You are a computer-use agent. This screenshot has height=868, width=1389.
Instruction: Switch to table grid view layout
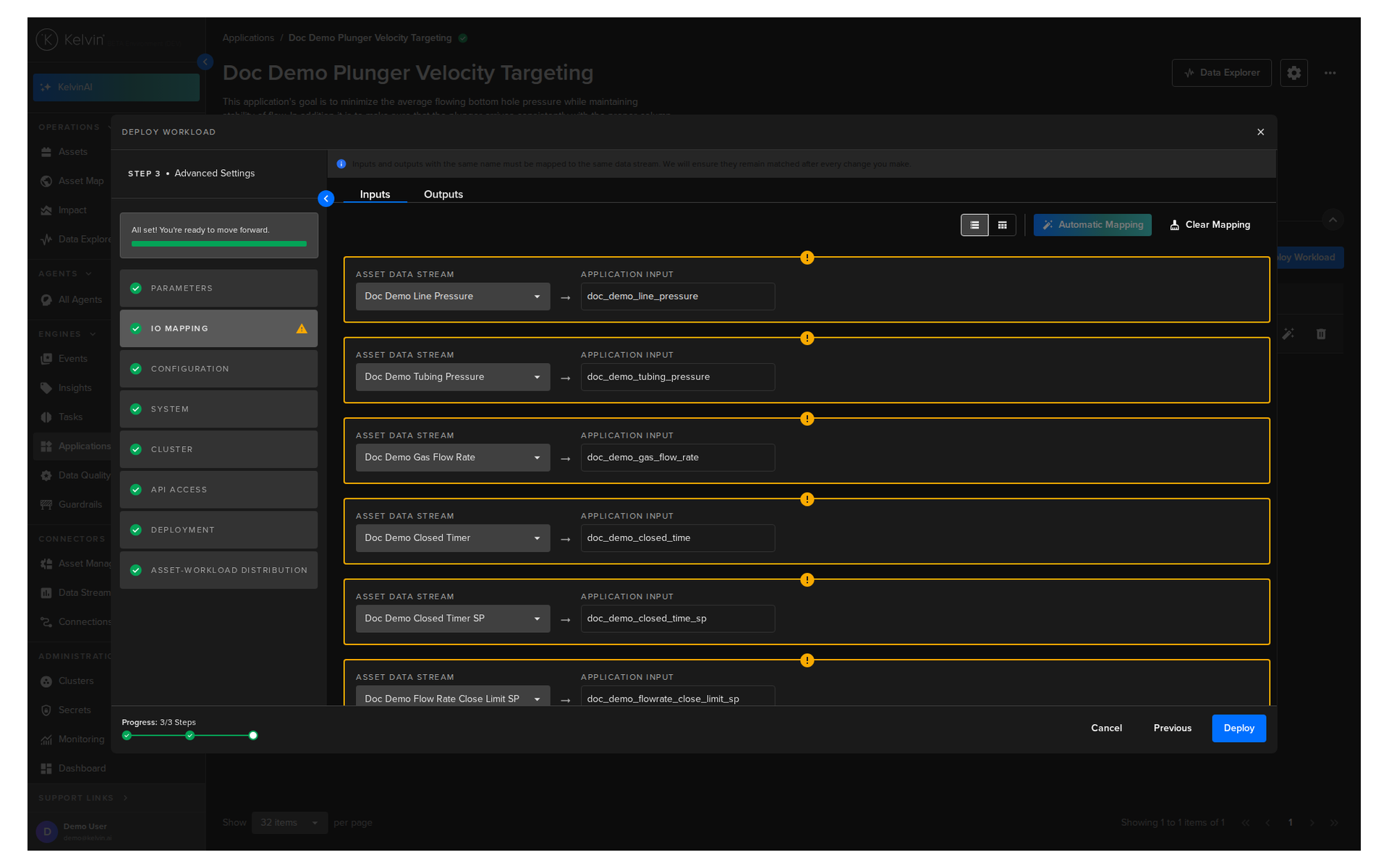(1002, 225)
